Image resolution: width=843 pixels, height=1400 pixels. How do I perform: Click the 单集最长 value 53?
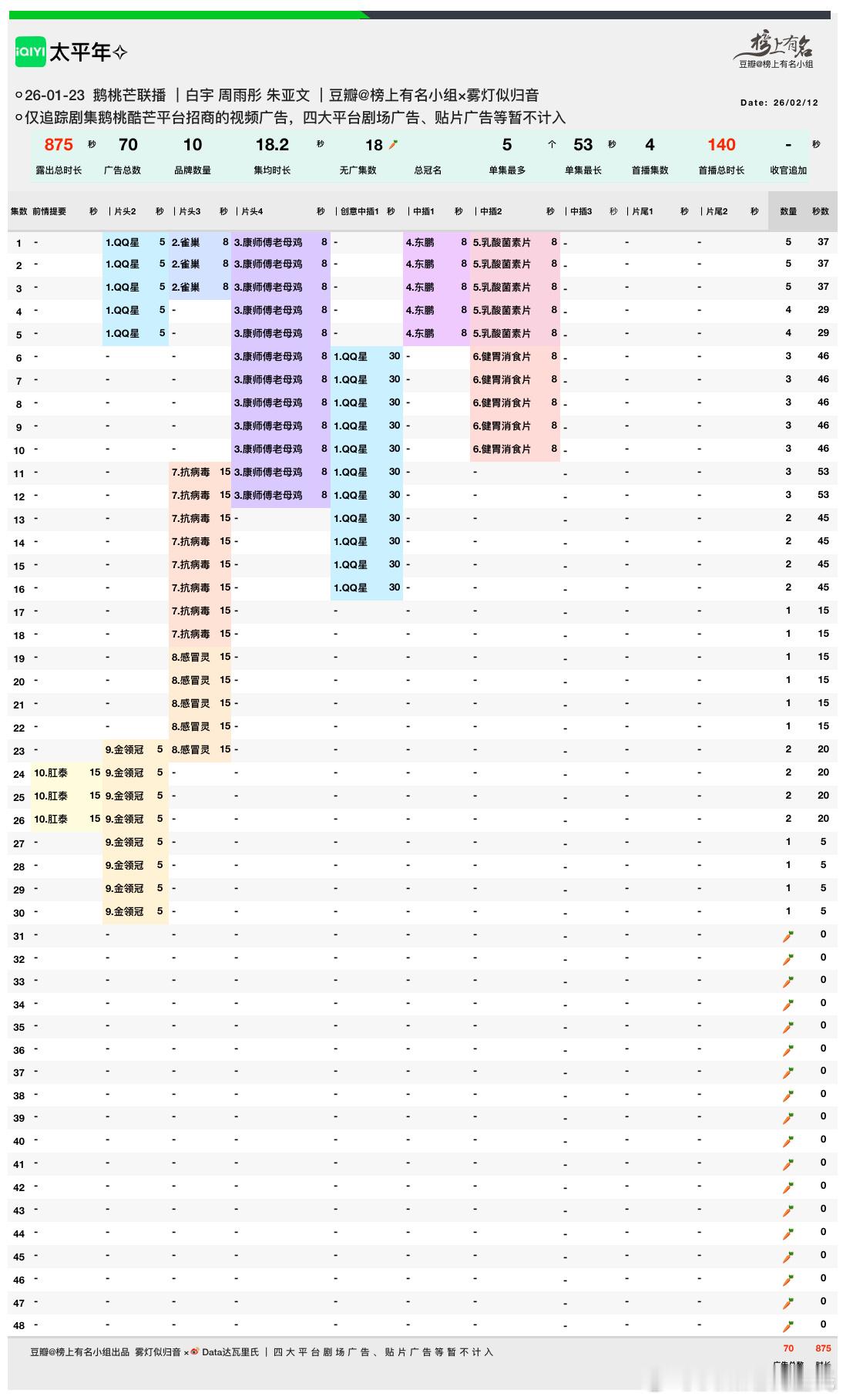(583, 145)
